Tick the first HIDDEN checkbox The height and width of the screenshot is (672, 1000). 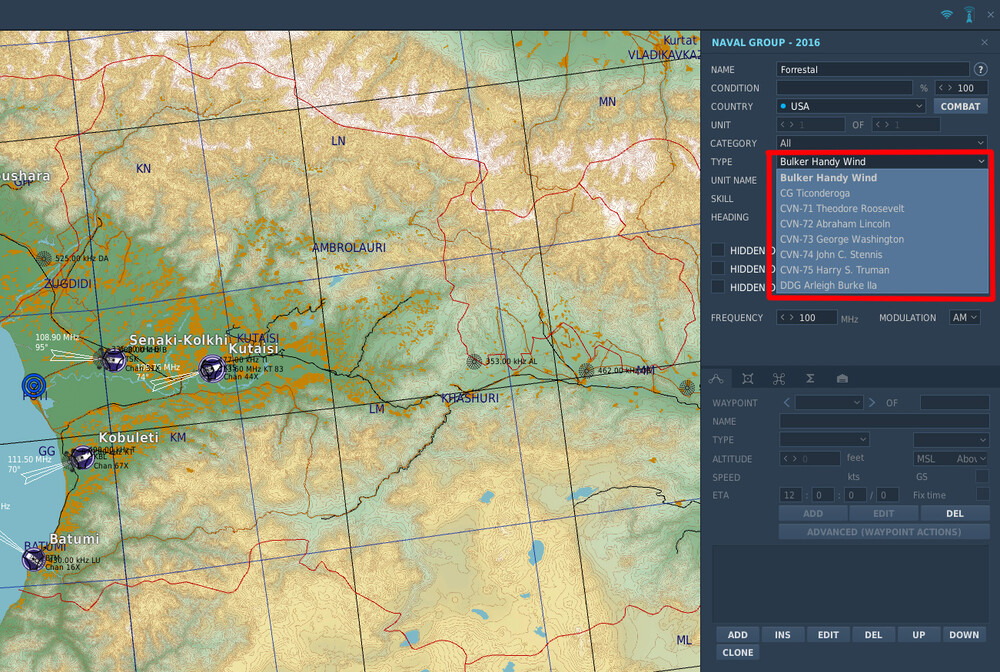tap(718, 250)
